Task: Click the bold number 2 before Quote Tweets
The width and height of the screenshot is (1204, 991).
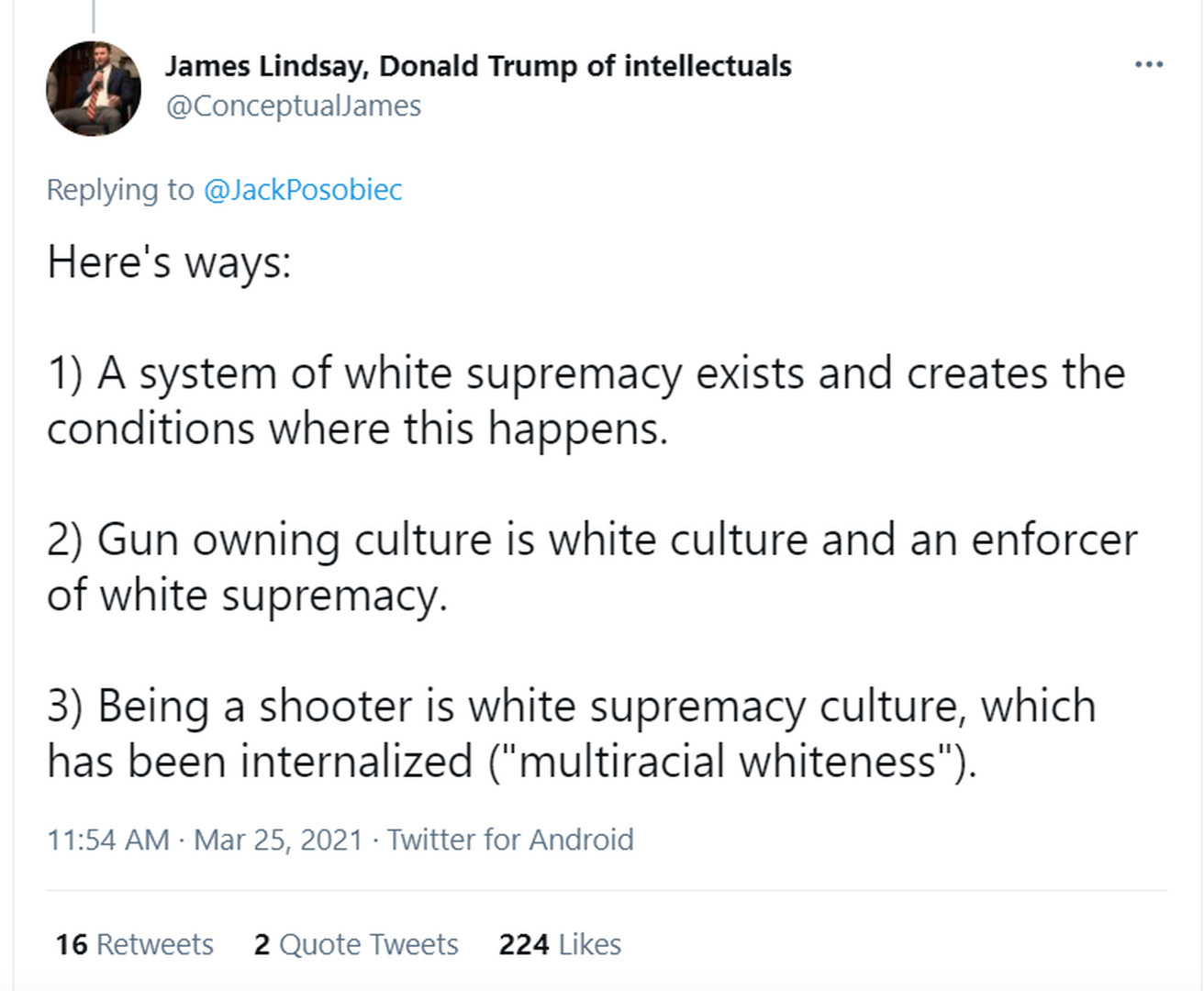Action: (262, 944)
